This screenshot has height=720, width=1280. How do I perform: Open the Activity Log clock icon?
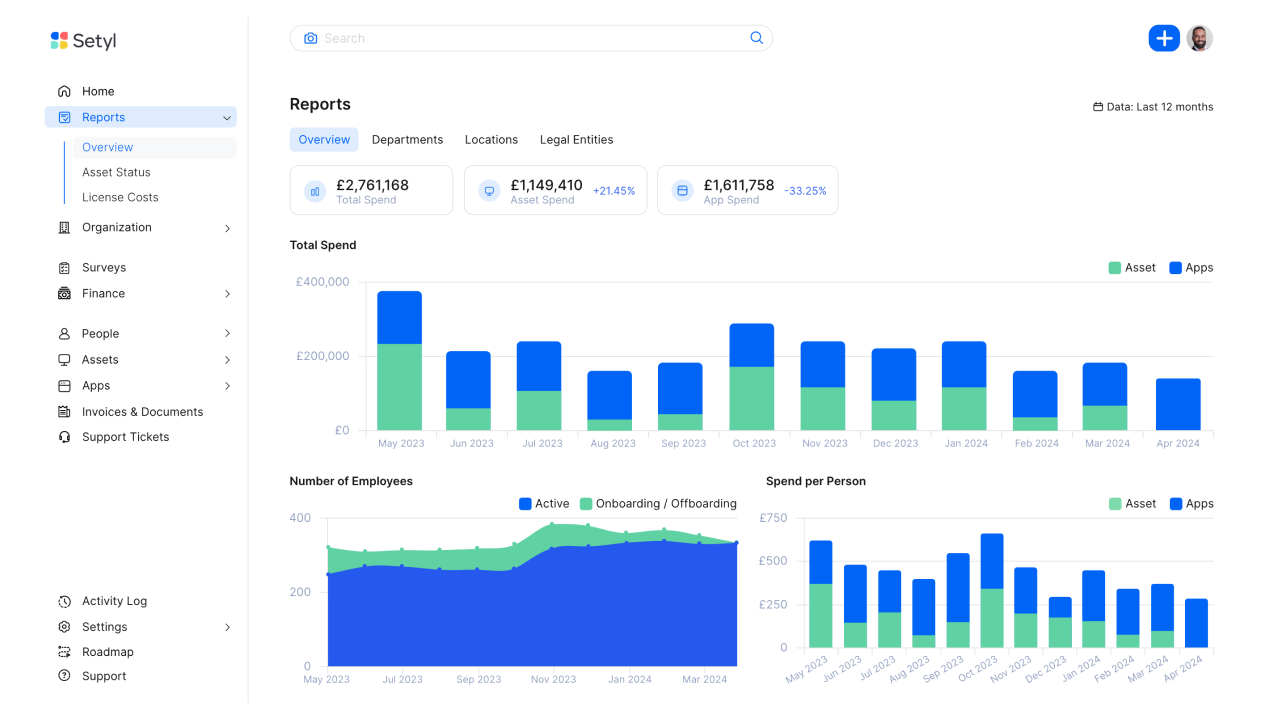64,601
